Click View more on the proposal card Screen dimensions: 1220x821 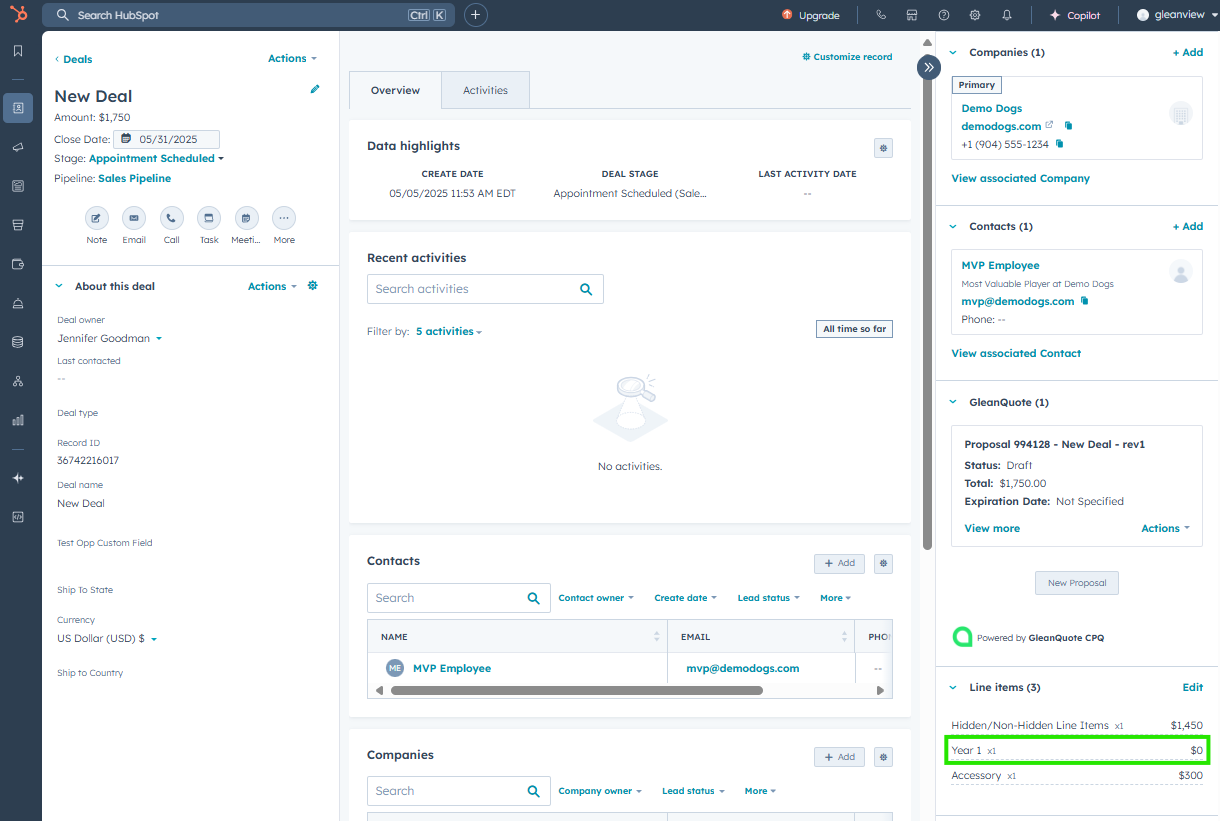pos(992,528)
